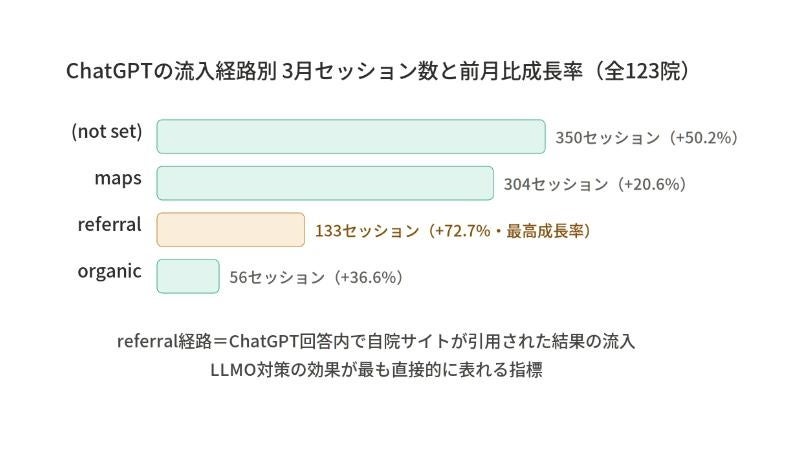The height and width of the screenshot is (451, 807).
Task: Click the 304セッション value label
Action: click(556, 184)
